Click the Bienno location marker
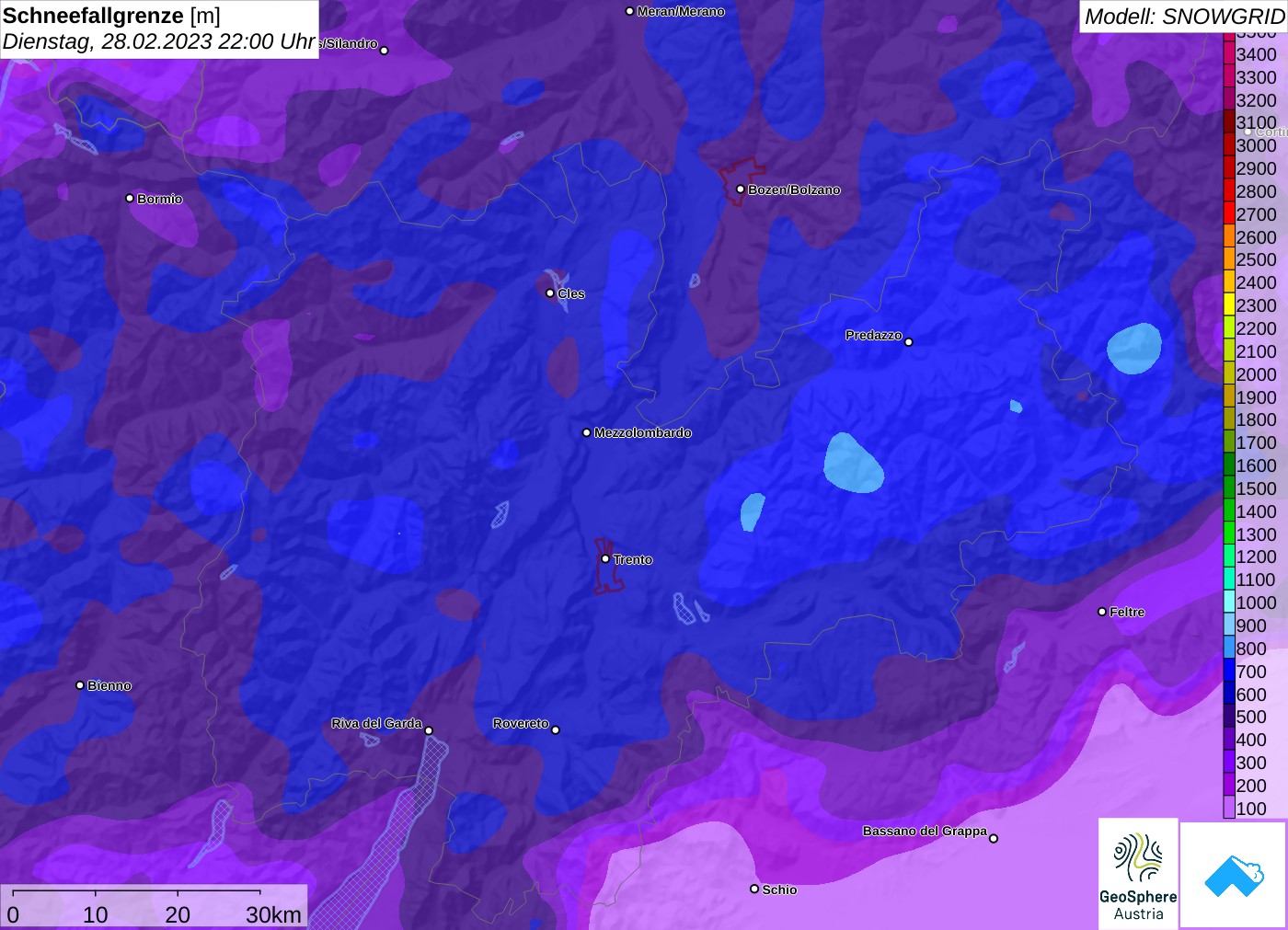The height and width of the screenshot is (930, 1288). click(x=80, y=685)
